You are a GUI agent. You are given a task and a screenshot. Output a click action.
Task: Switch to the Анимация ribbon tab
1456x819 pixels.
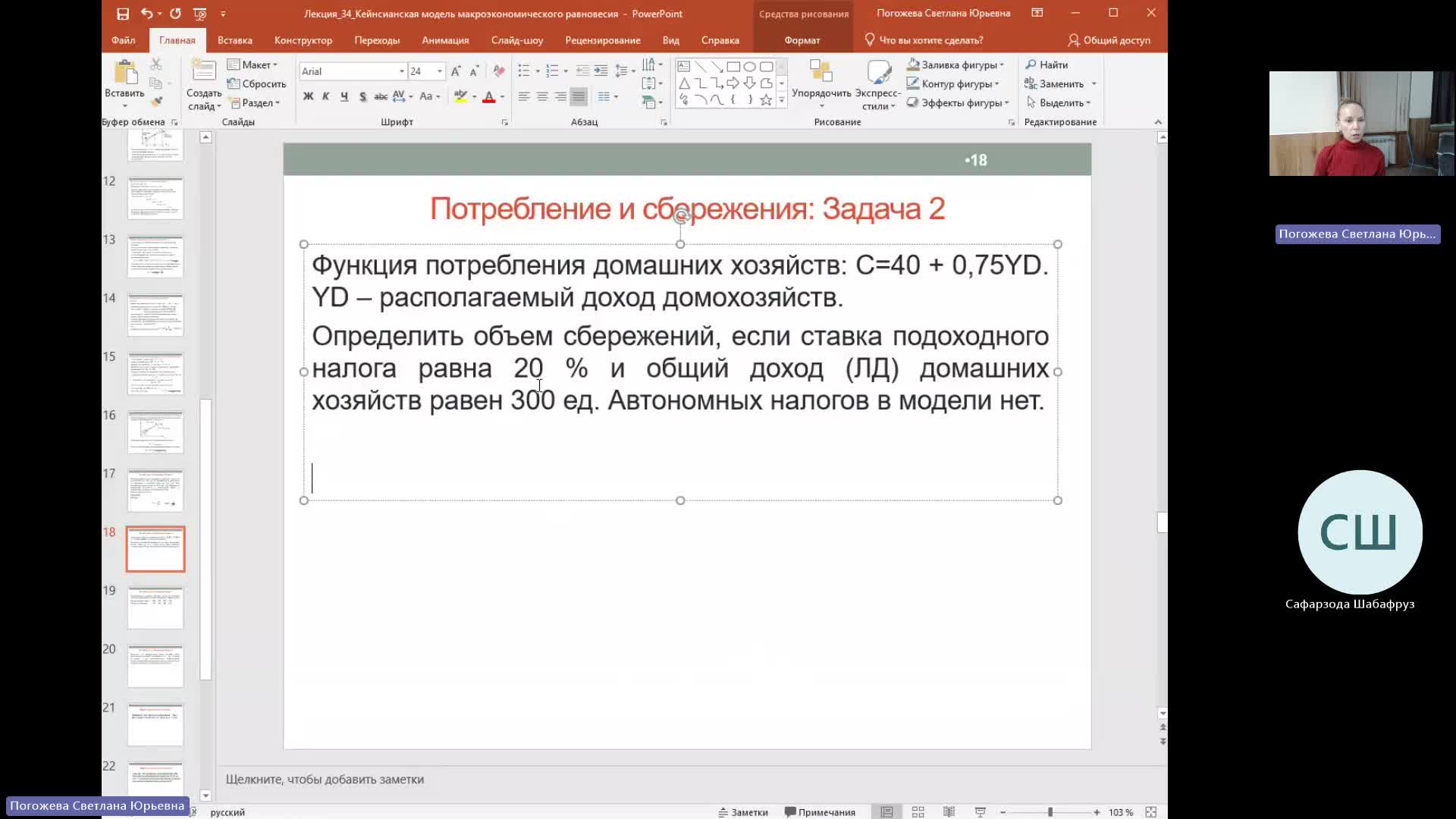coord(445,40)
